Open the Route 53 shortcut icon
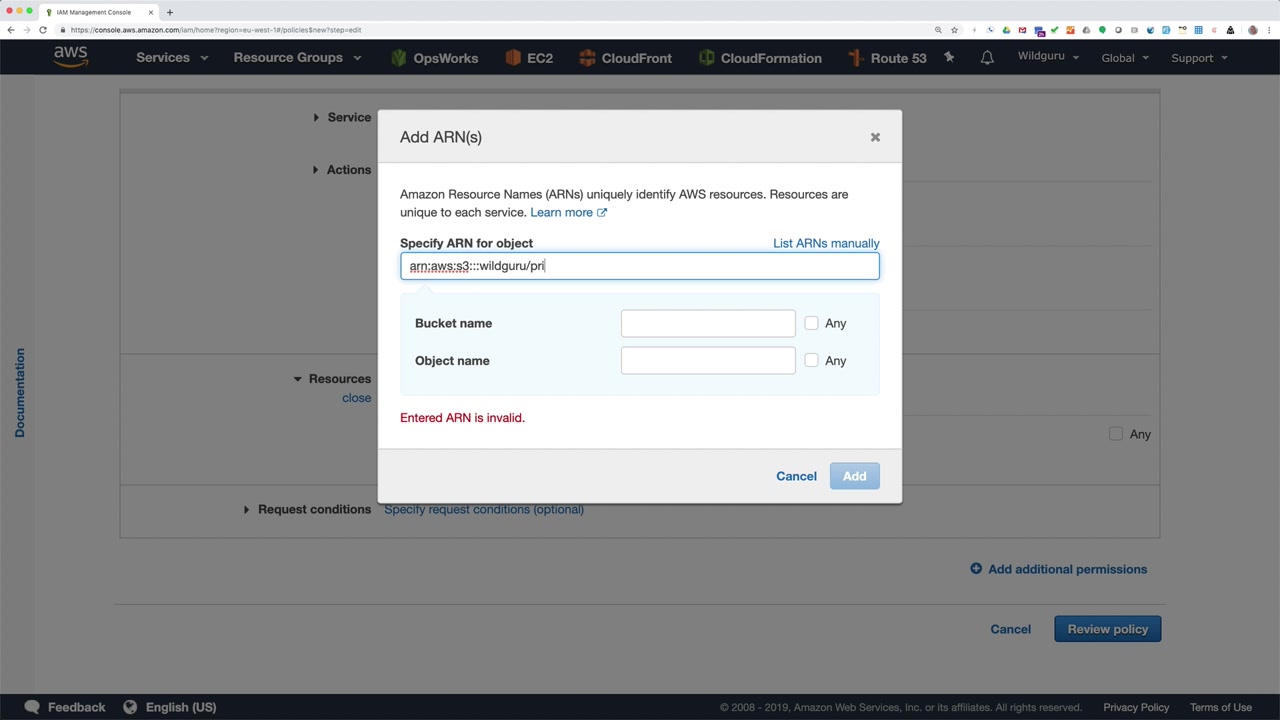 point(856,58)
